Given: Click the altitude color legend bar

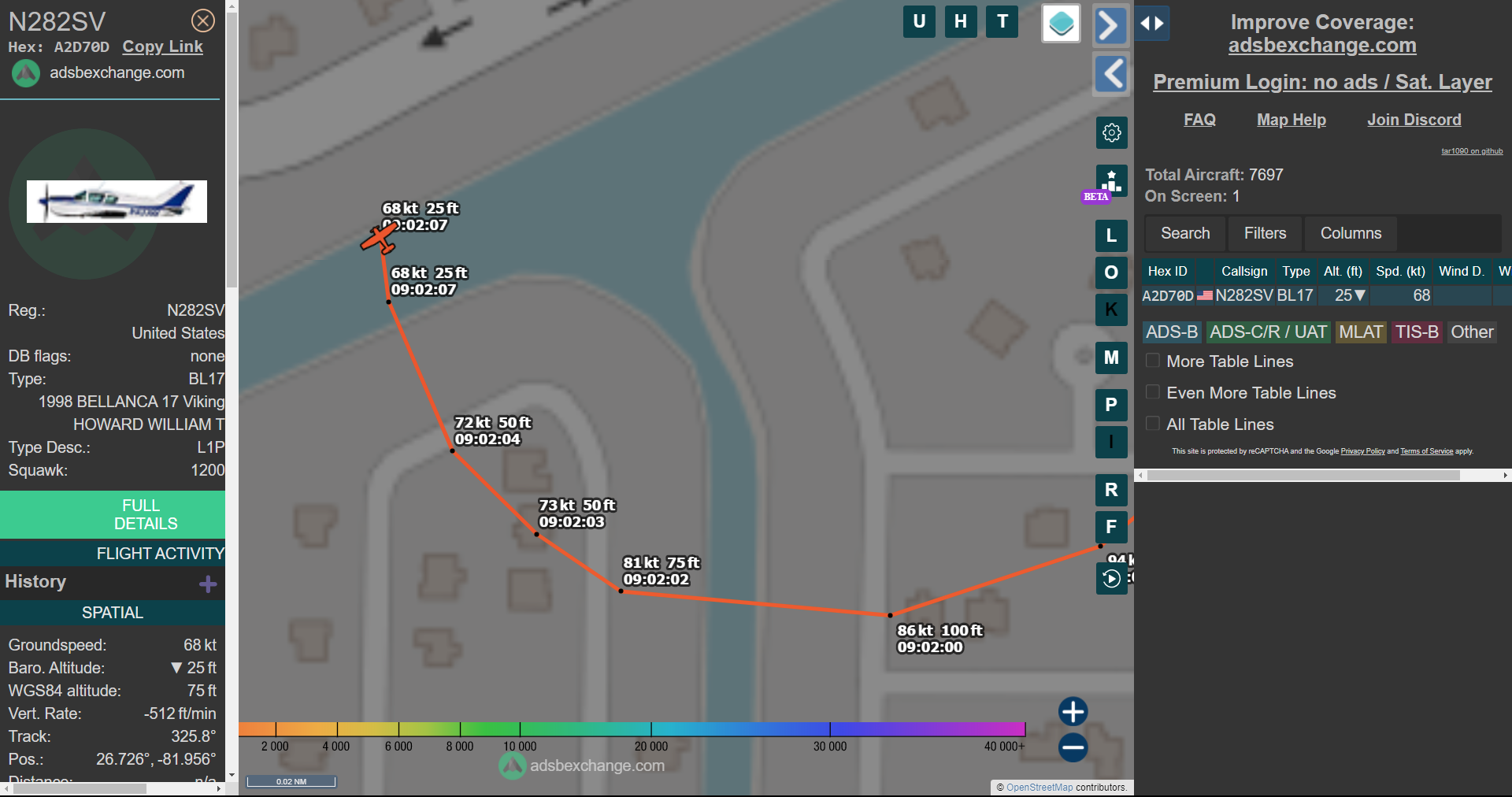Looking at the screenshot, I should tap(632, 729).
